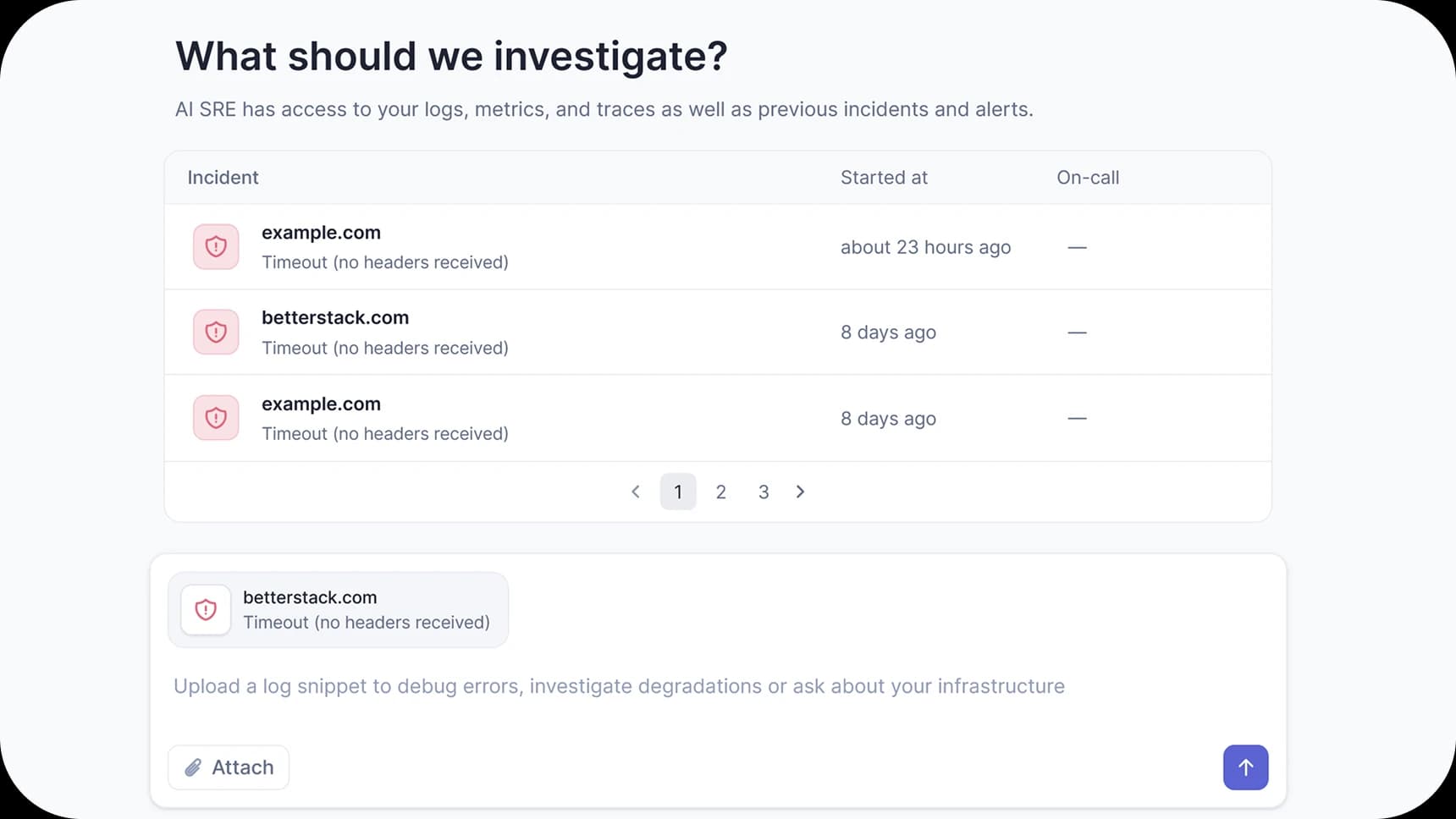This screenshot has height=819, width=1456.
Task: Click the AI SRE access description text
Action: click(604, 109)
